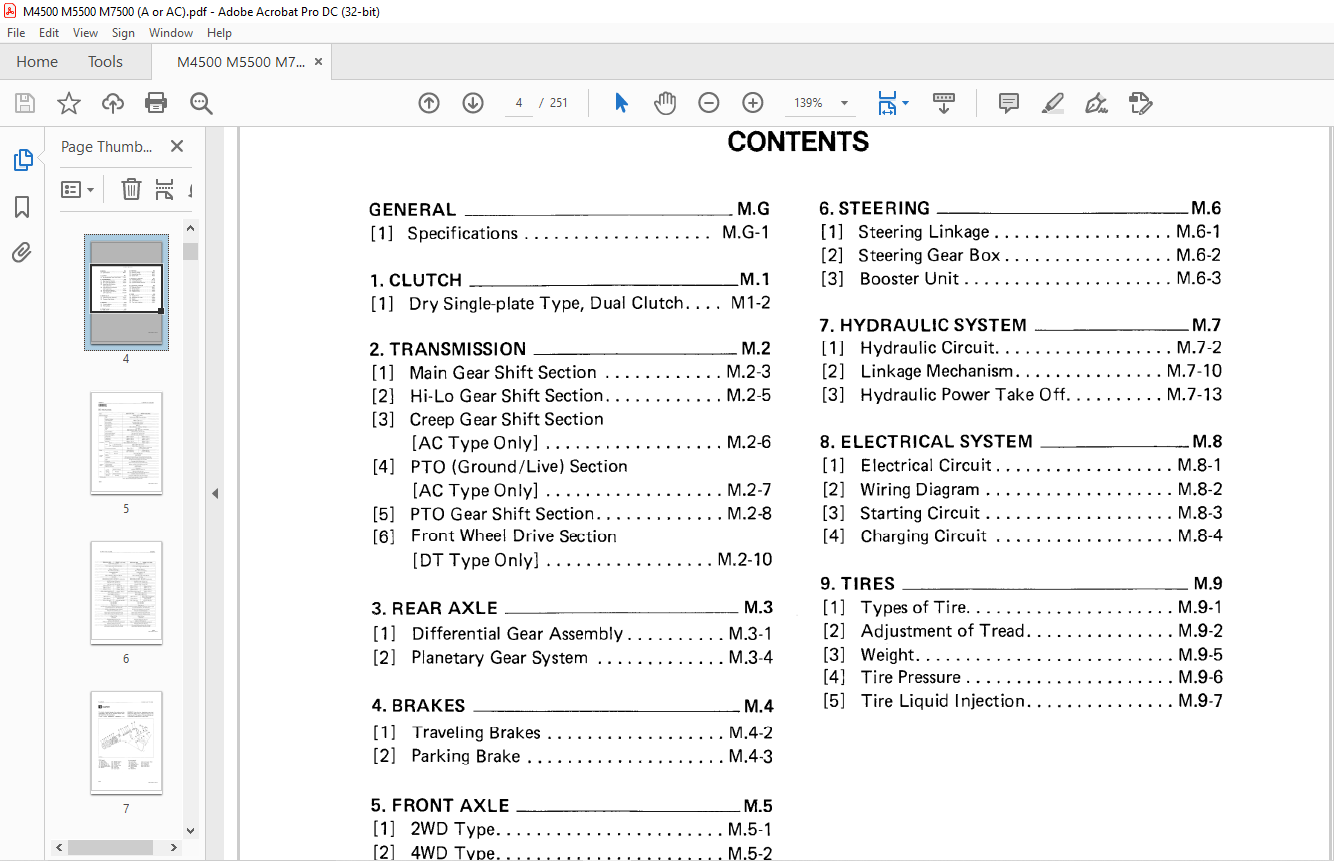Screen dimensions: 1334x861
Task: Open the Find text magnifier
Action: click(201, 103)
